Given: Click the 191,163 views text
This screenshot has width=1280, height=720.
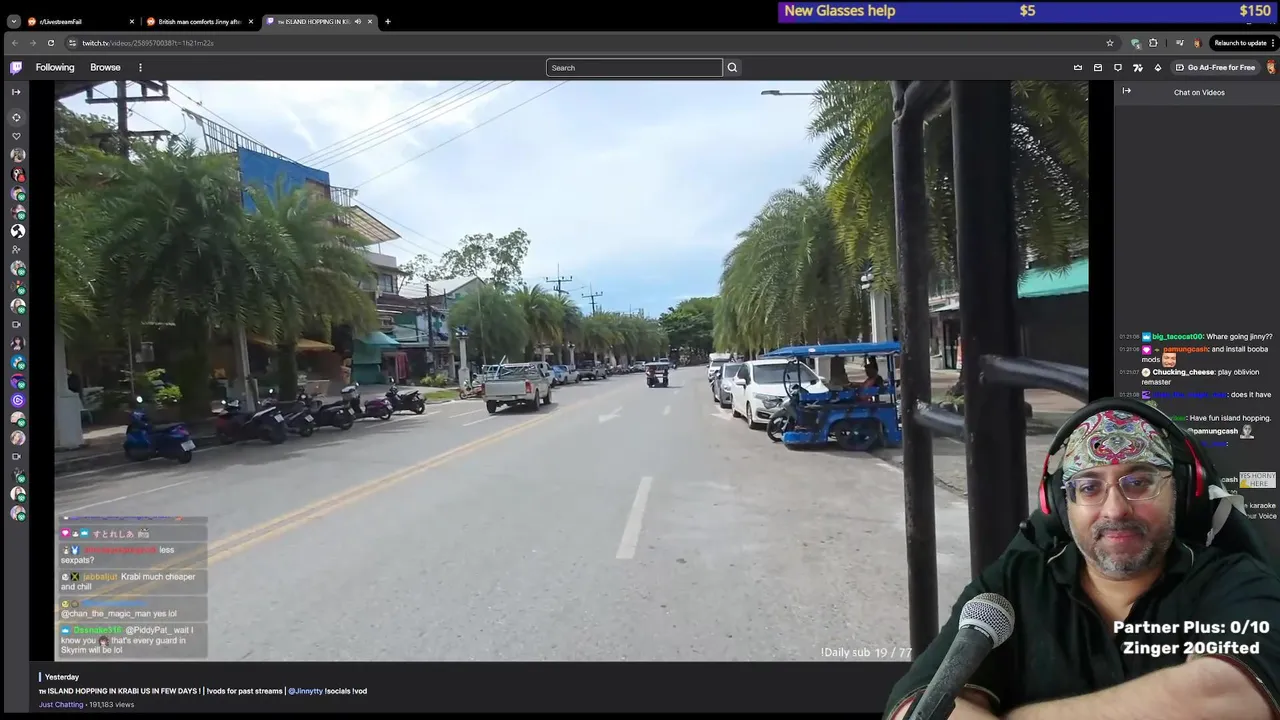Looking at the screenshot, I should coord(111,705).
